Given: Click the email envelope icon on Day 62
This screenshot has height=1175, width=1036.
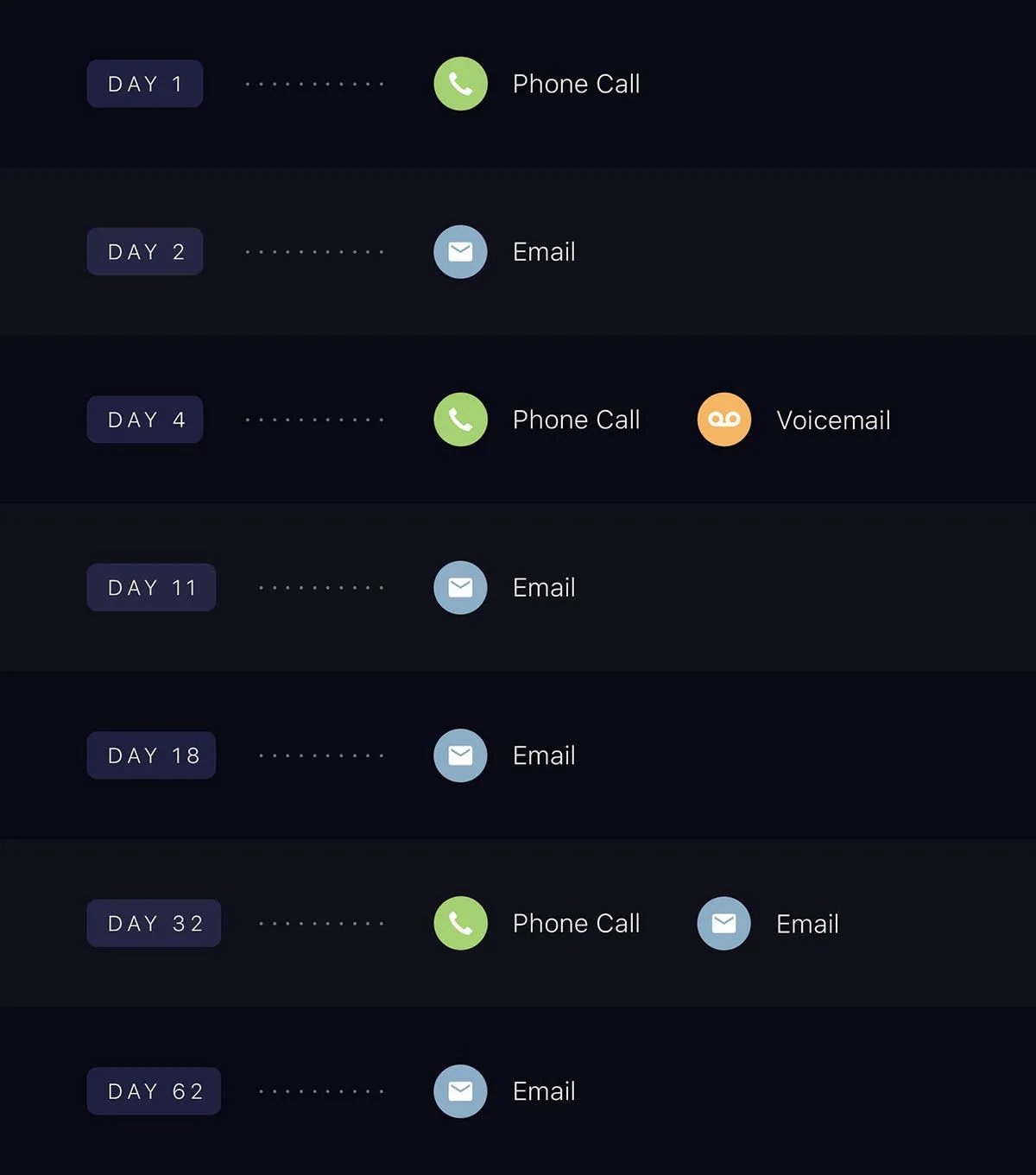Looking at the screenshot, I should point(460,1091).
